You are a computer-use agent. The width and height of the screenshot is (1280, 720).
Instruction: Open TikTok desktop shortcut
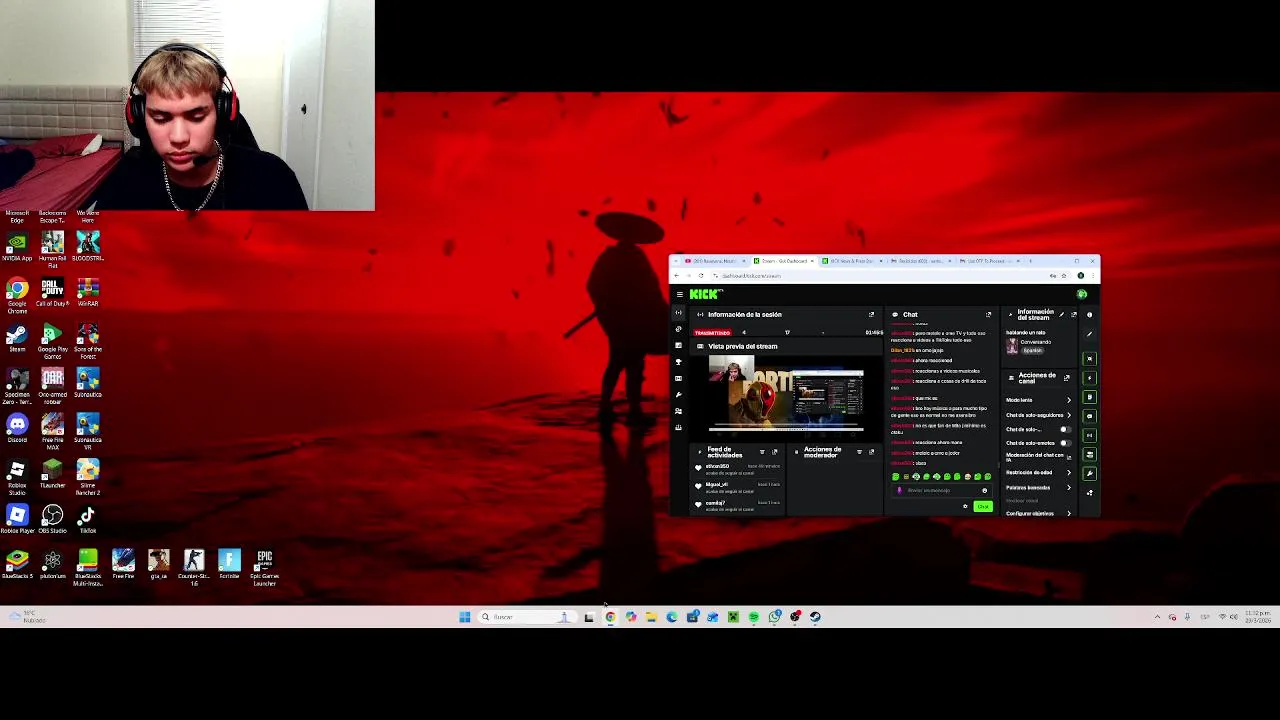pos(88,519)
